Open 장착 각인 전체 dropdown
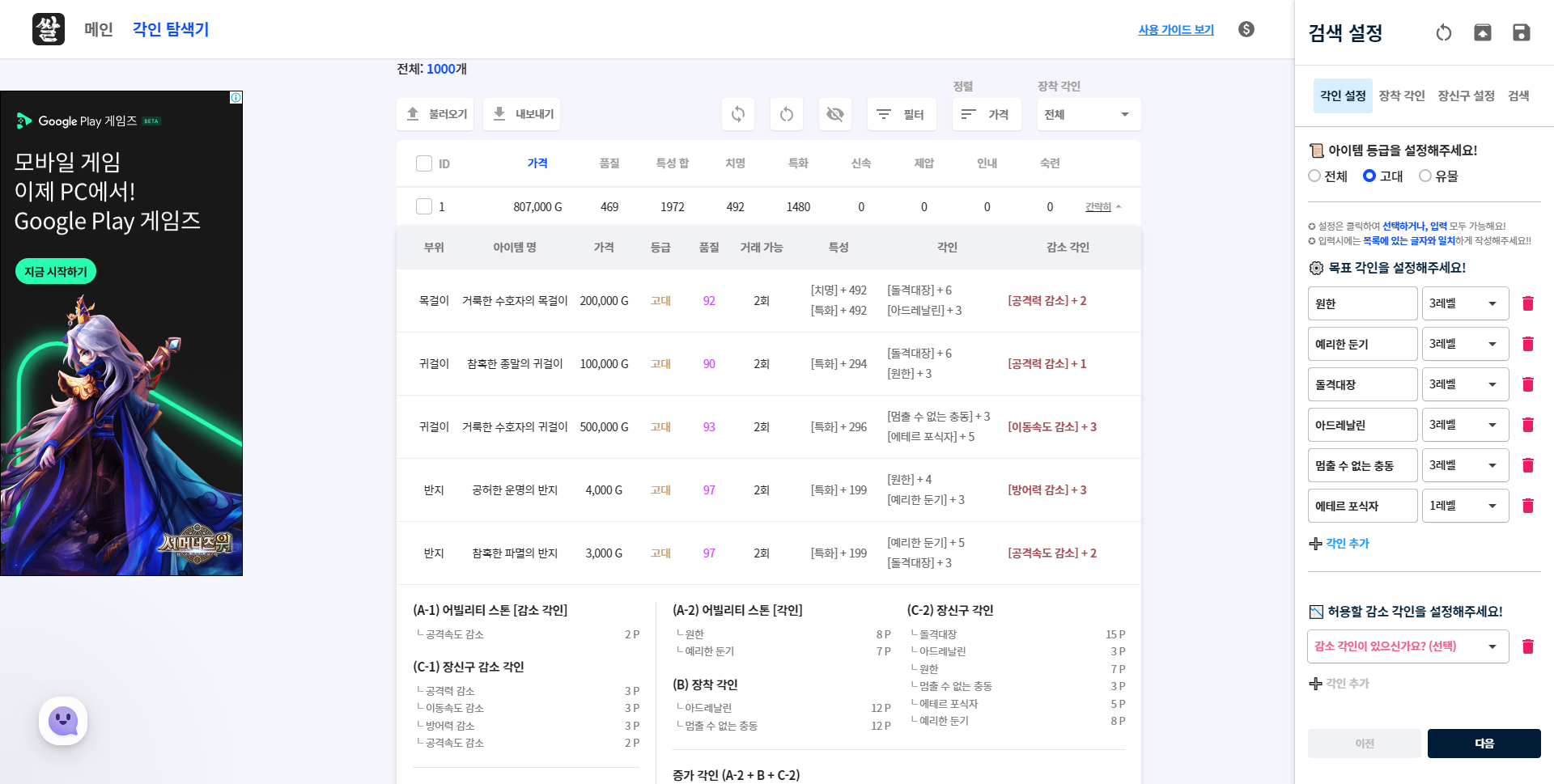This screenshot has height=784, width=1554. (x=1089, y=114)
